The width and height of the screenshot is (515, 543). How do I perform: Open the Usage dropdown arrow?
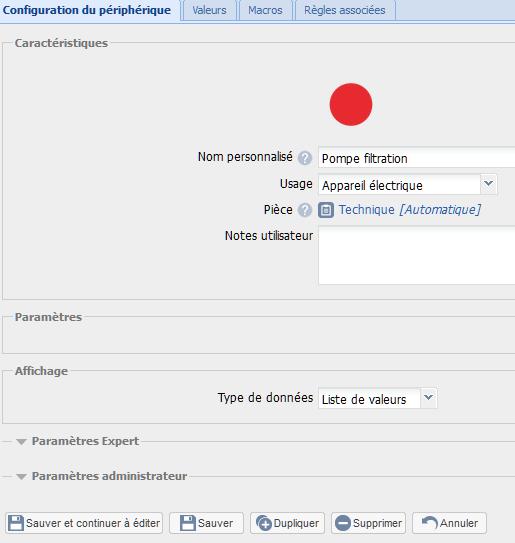point(488,185)
